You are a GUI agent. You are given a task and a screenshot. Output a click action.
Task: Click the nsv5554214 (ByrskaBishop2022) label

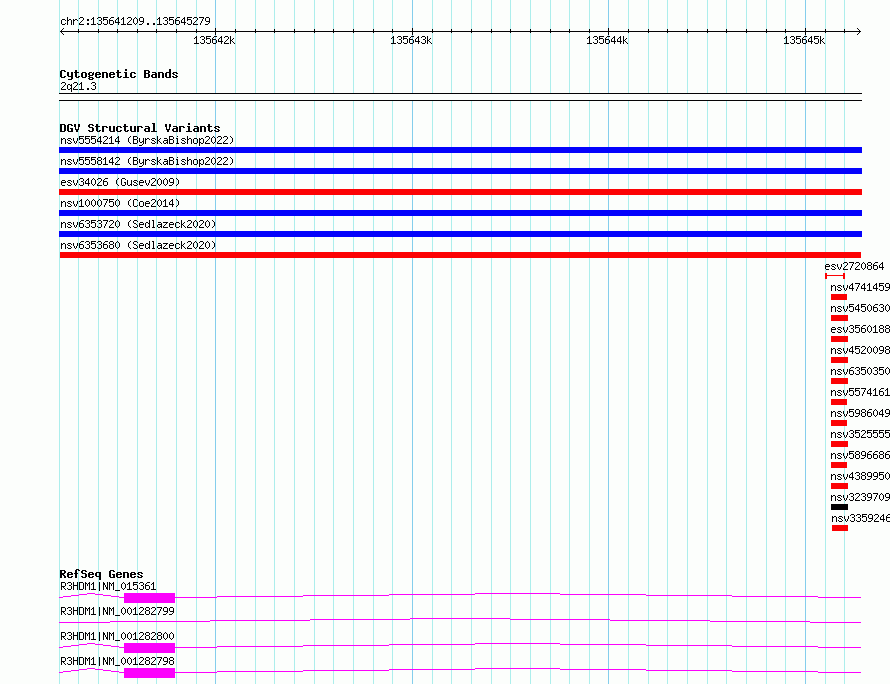pos(147,140)
